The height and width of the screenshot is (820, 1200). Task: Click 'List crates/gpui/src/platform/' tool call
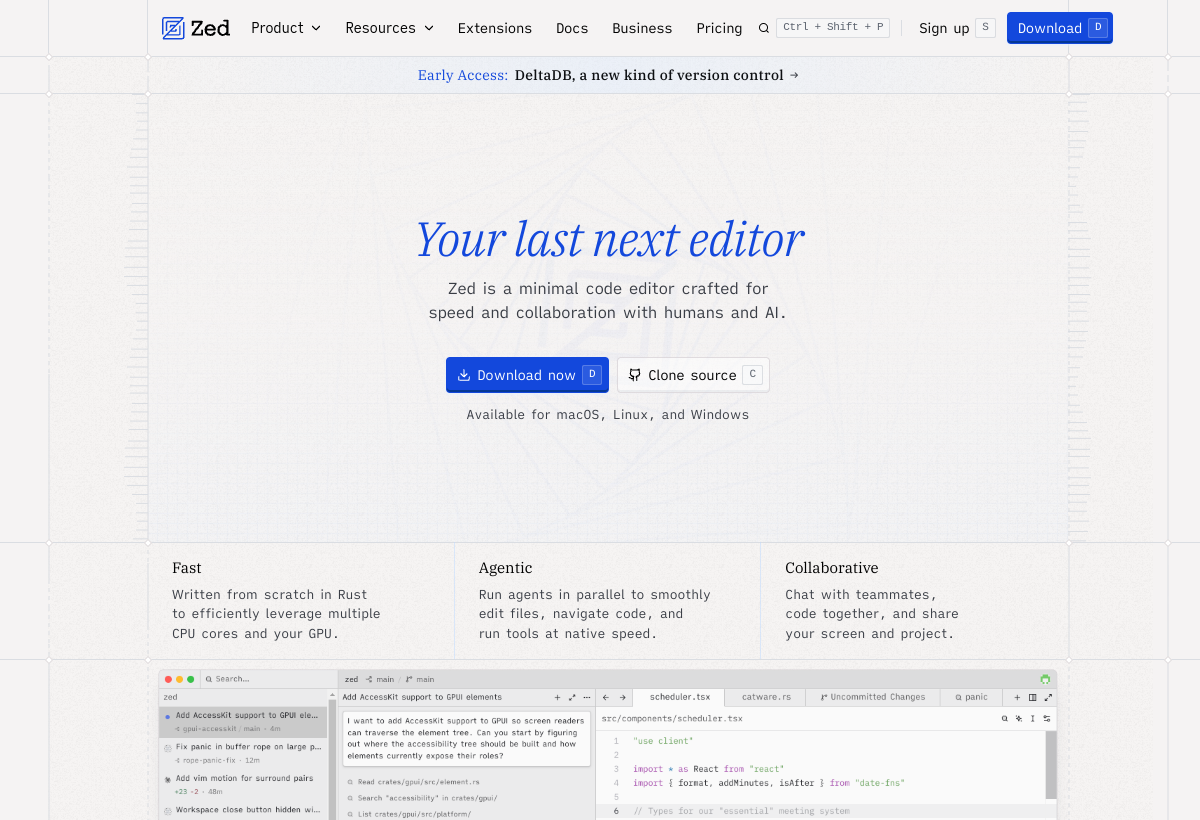click(x=409, y=814)
